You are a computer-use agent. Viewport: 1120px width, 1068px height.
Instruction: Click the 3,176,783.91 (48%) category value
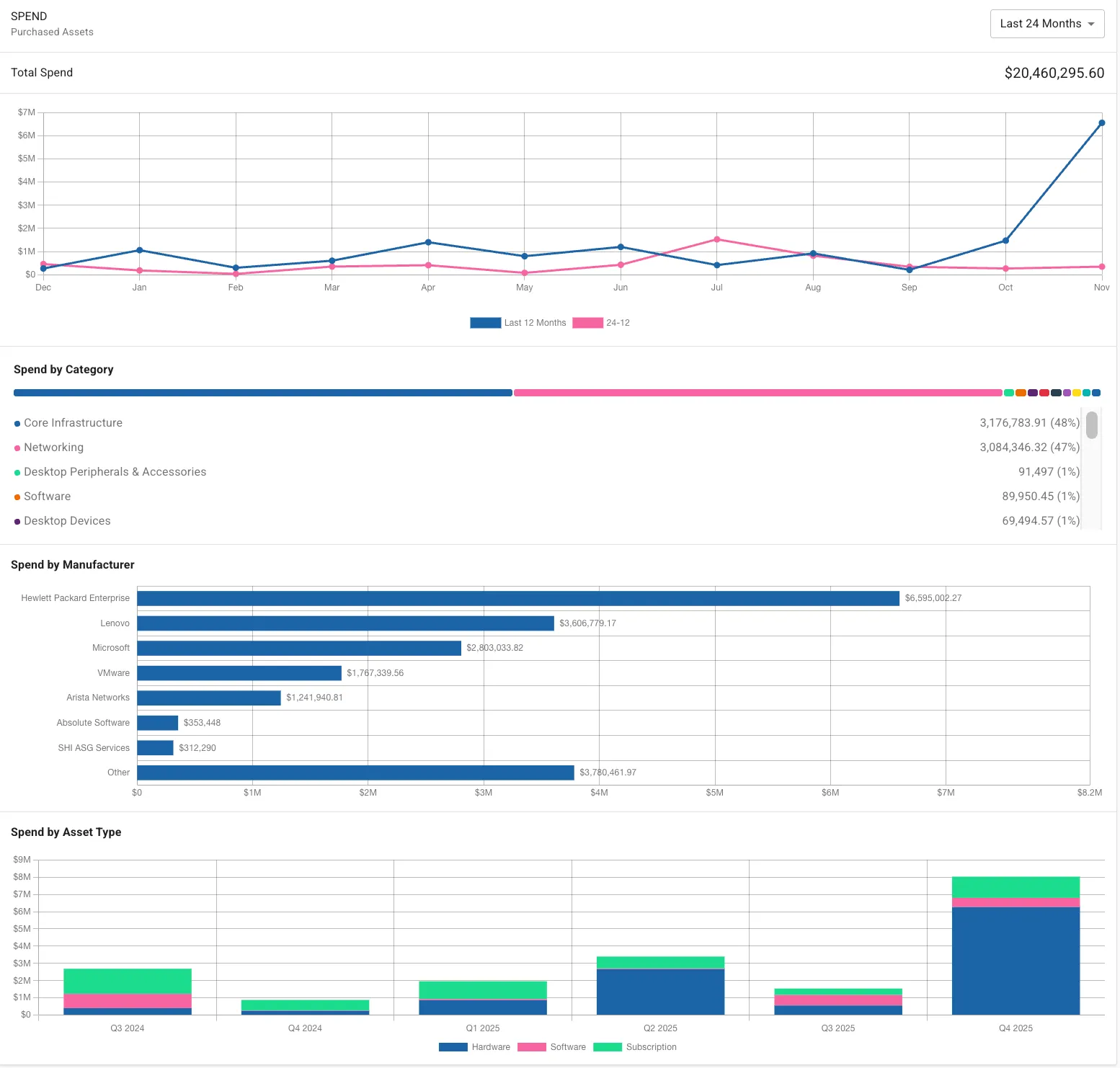[1030, 423]
